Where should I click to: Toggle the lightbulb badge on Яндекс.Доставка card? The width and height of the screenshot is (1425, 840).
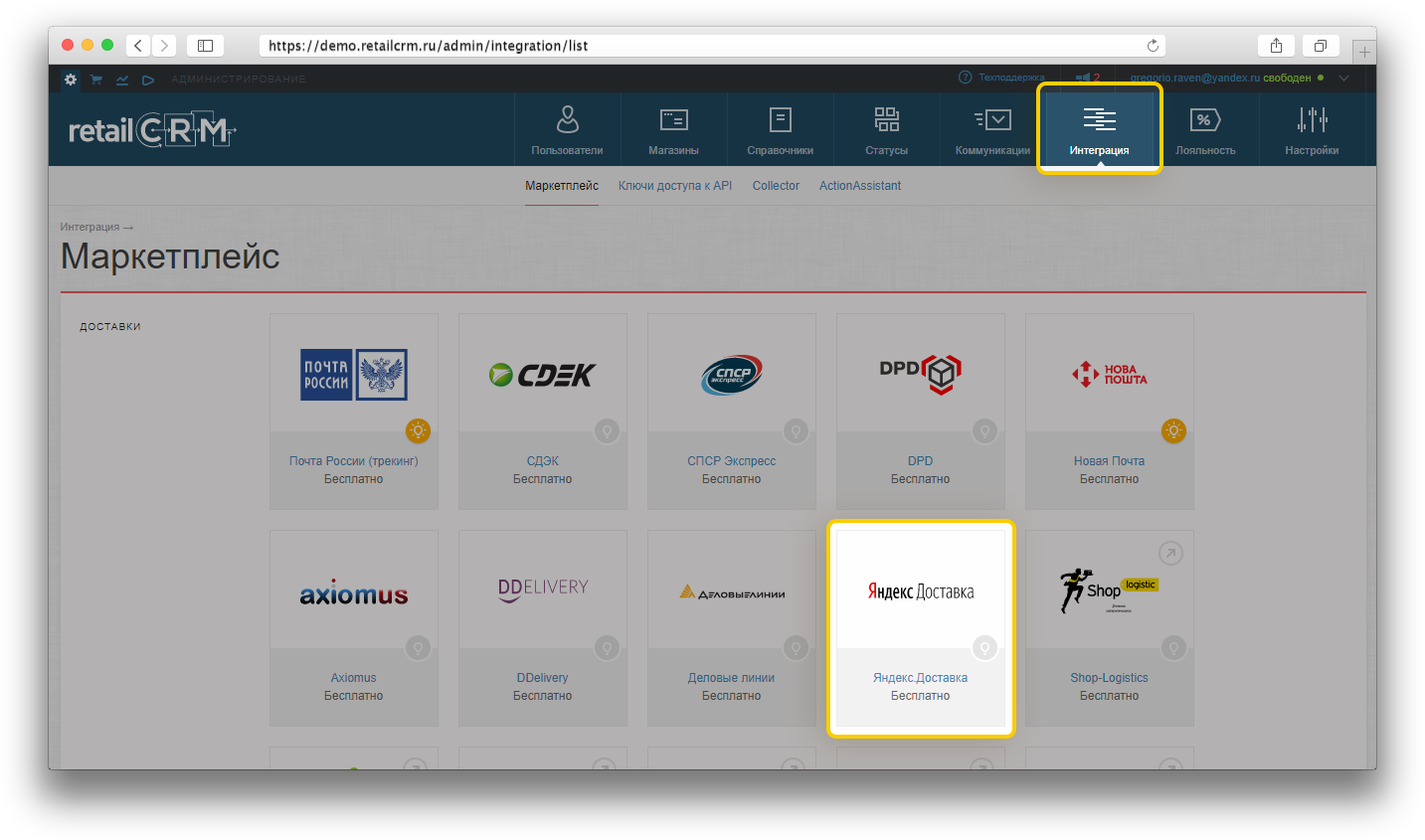point(984,648)
